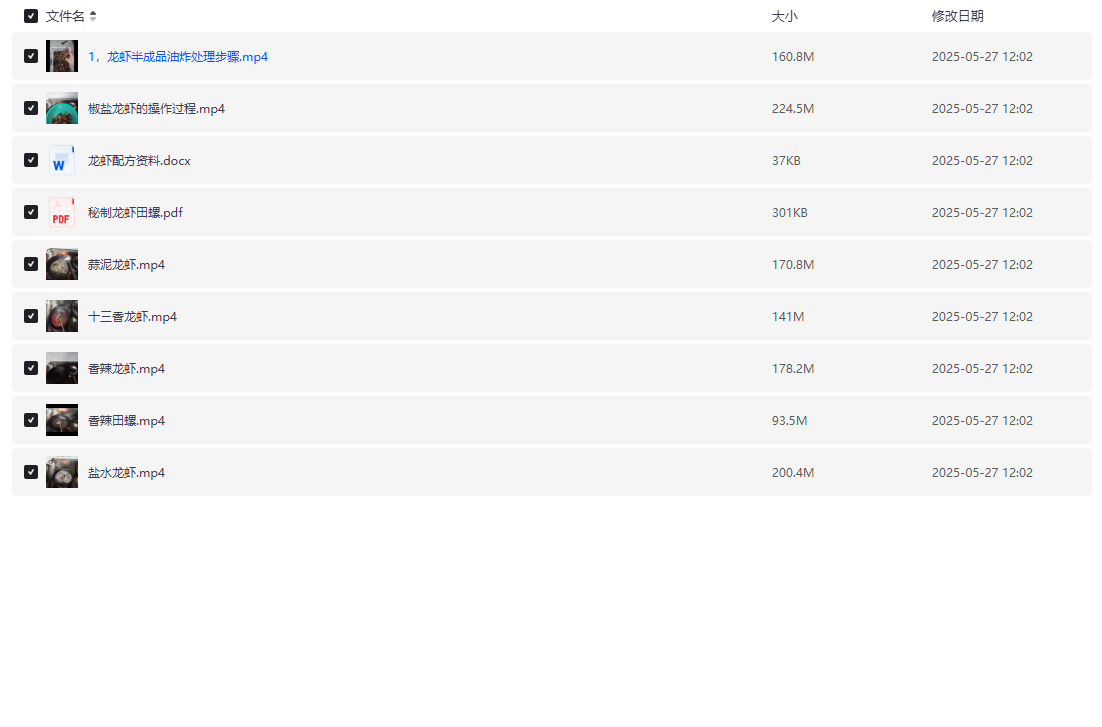Open the 蒜泥龙虾.mp4 video thumbnail
Image resolution: width=1102 pixels, height=727 pixels.
[61, 264]
